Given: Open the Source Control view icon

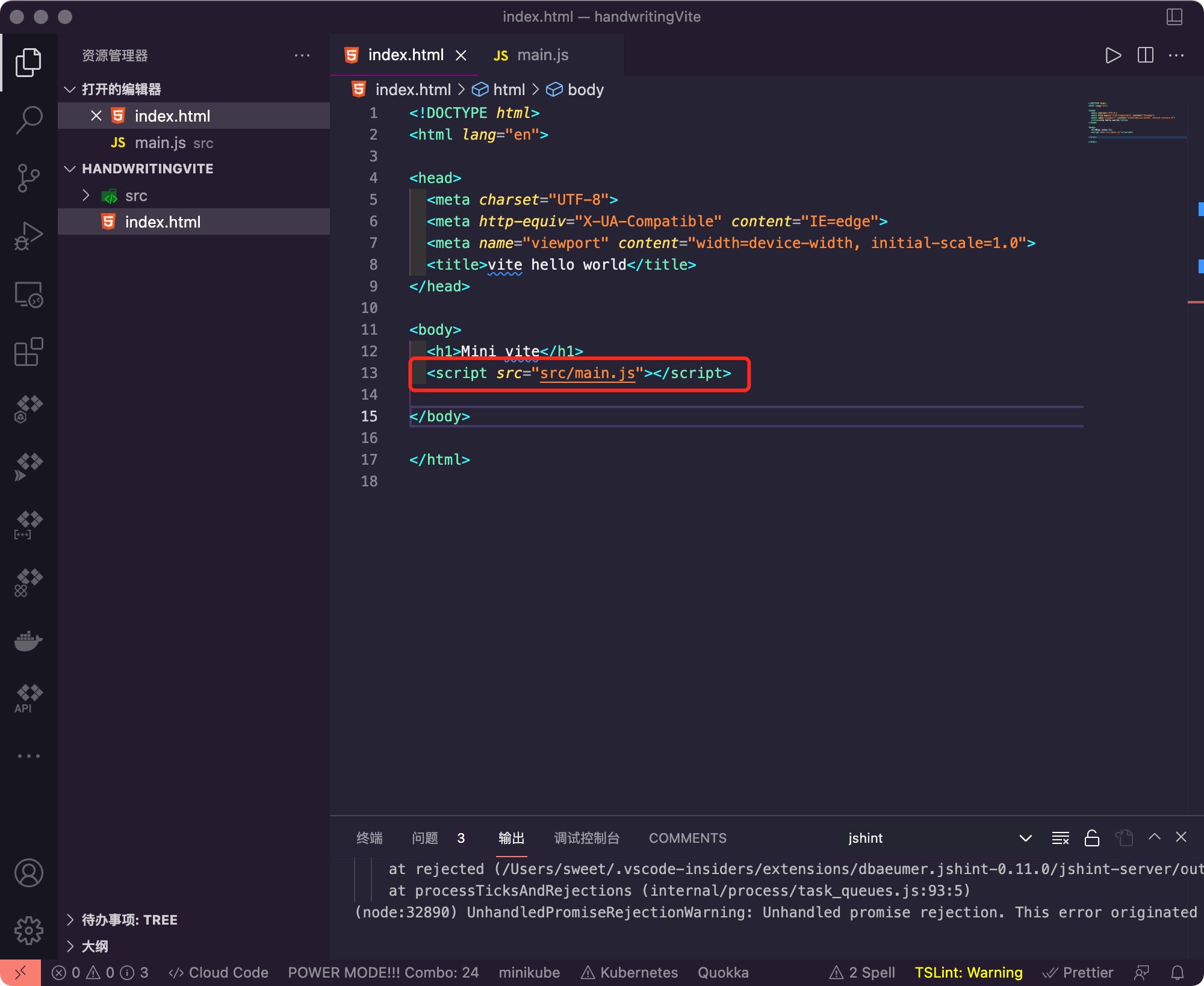Looking at the screenshot, I should 28,178.
